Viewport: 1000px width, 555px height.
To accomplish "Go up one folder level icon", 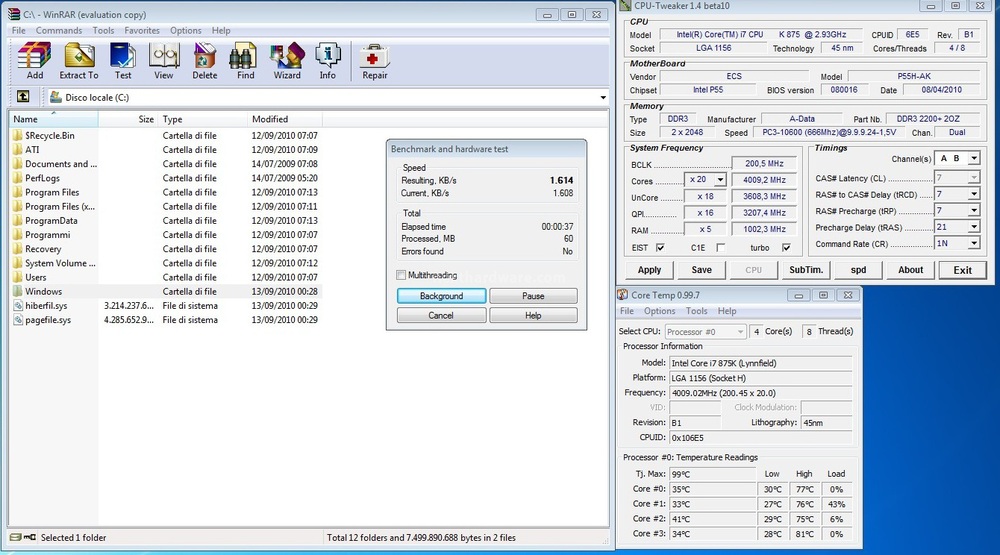I will point(23,96).
